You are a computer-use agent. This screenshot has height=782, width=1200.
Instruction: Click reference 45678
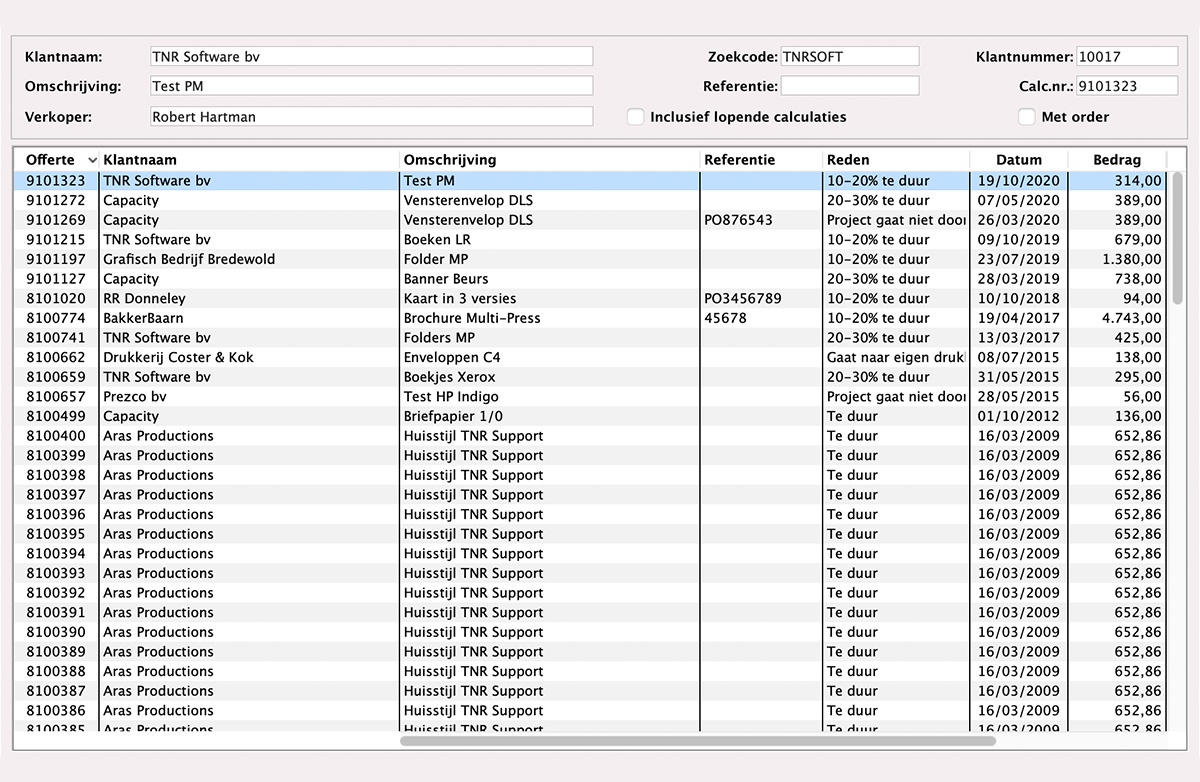coord(725,318)
